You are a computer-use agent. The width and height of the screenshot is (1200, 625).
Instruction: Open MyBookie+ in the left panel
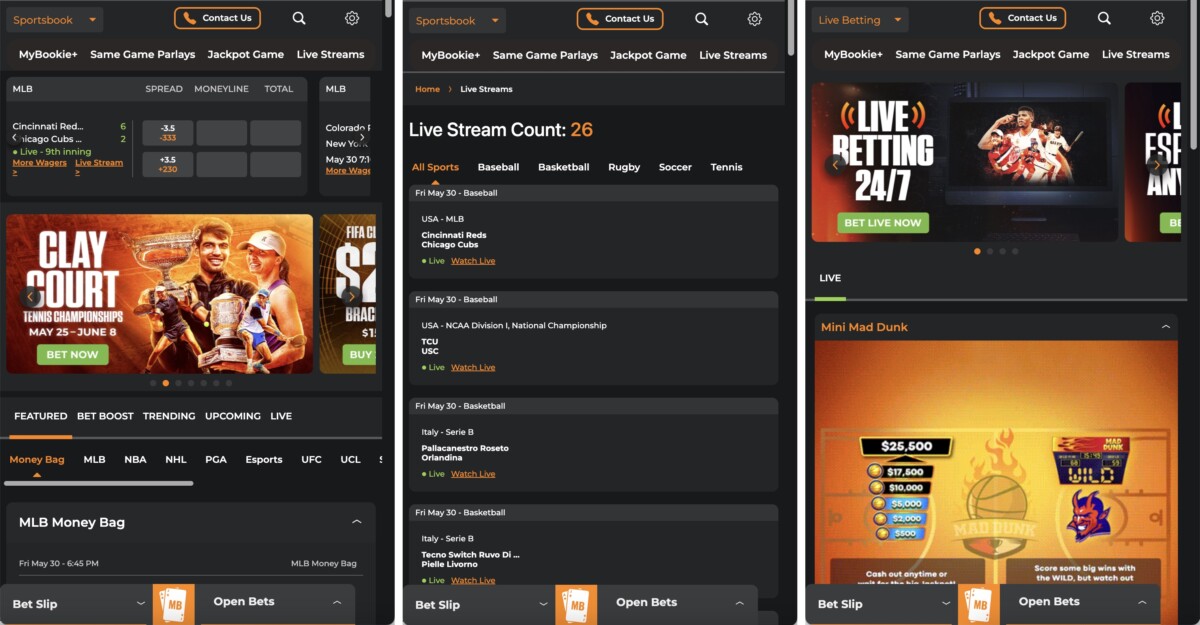coord(48,55)
